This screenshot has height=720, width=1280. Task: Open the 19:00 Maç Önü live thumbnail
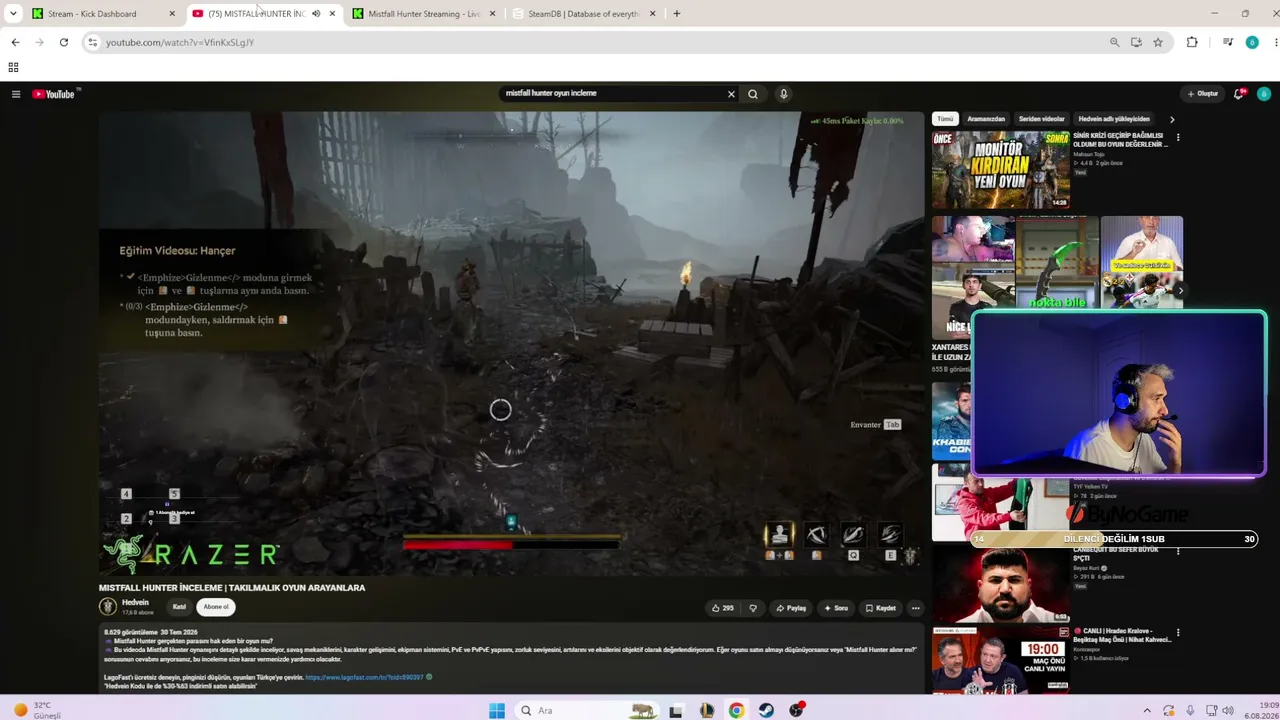click(1000, 660)
